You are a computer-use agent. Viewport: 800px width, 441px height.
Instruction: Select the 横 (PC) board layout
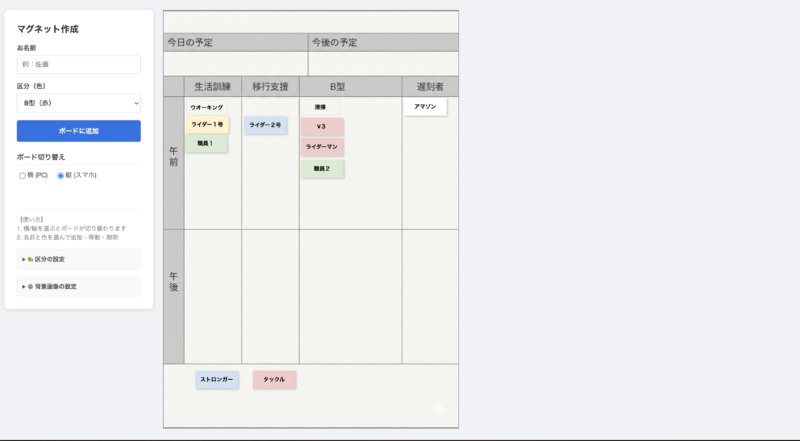click(x=23, y=176)
